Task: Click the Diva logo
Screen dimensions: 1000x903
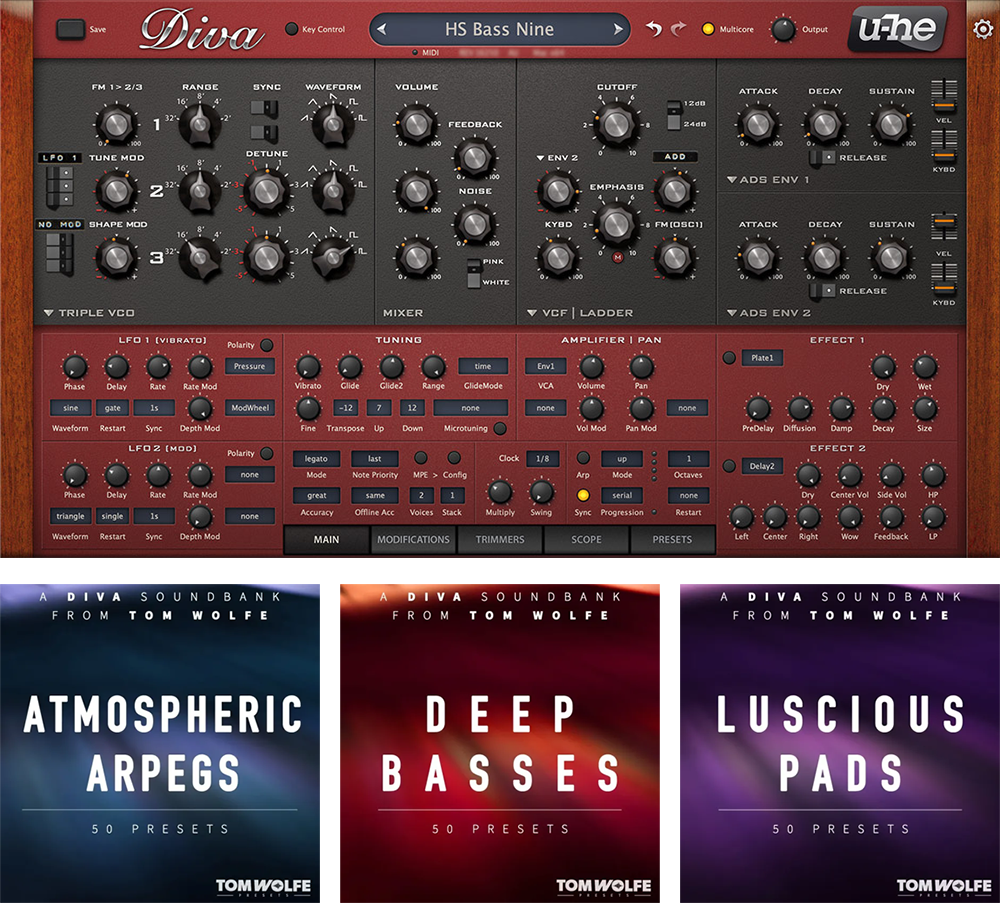Action: [202, 31]
